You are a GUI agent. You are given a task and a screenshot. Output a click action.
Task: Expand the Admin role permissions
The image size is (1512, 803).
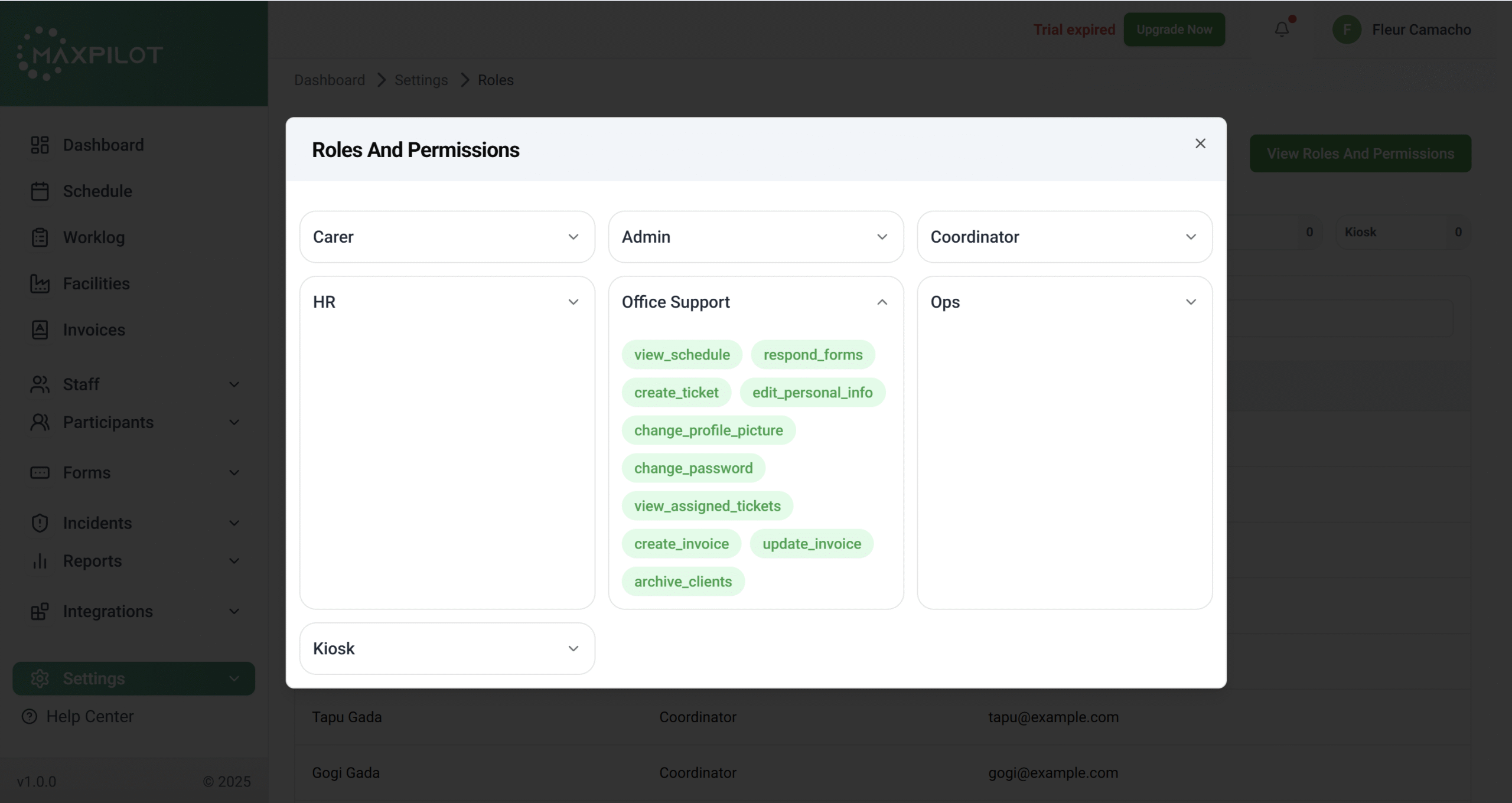tap(882, 237)
